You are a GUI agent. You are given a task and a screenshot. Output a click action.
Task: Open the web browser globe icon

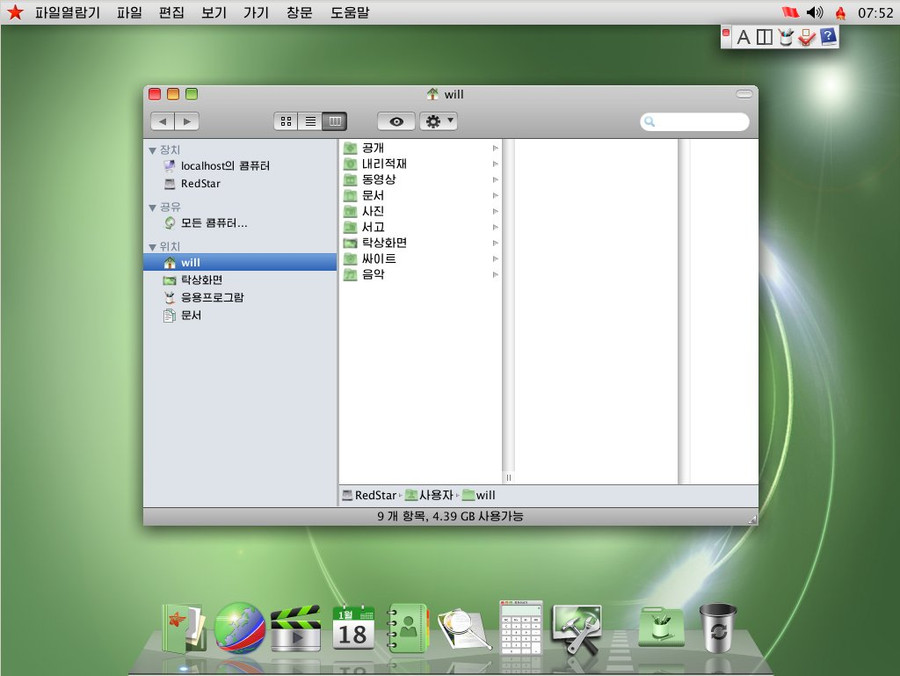240,628
